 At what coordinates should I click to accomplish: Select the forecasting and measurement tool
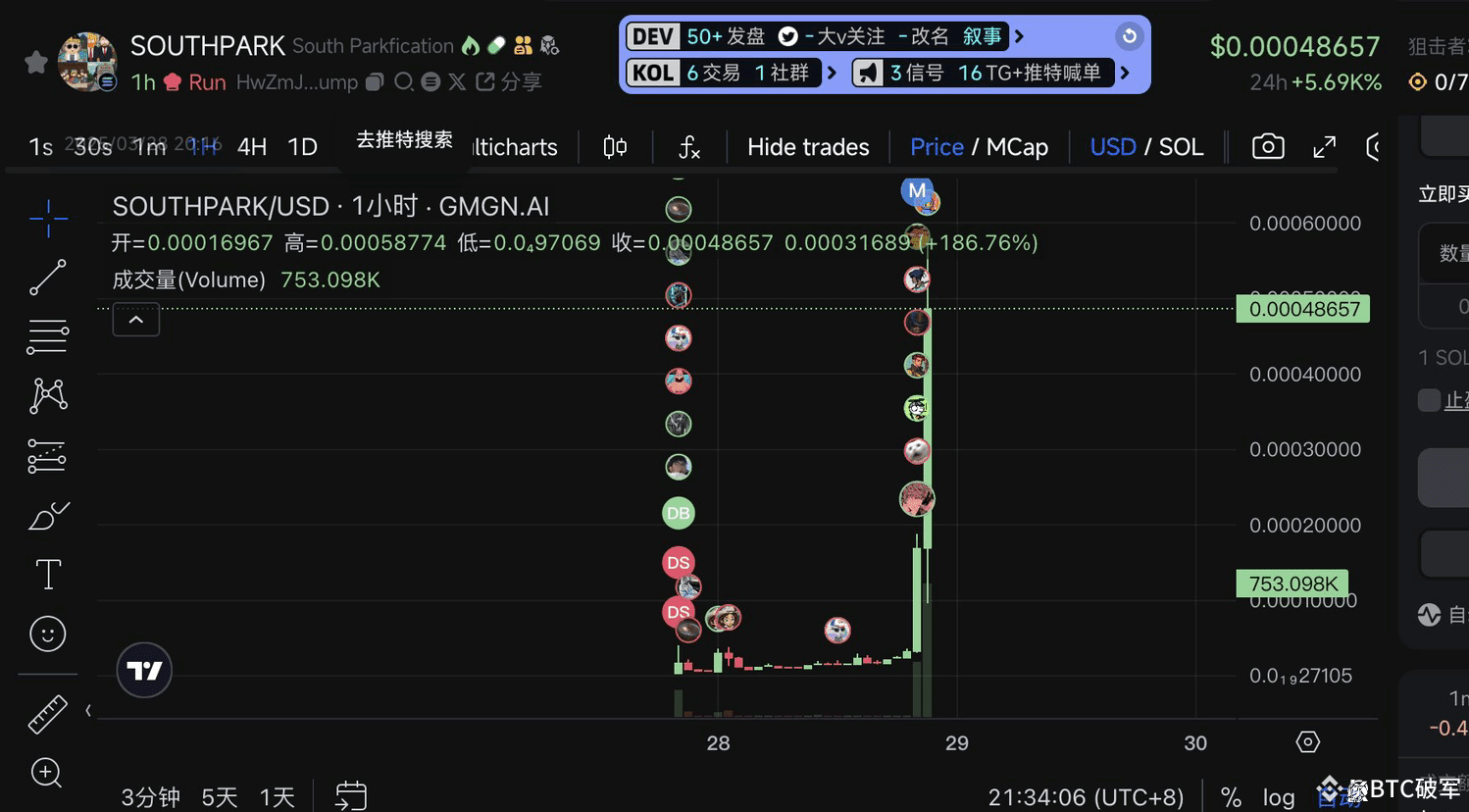48,456
